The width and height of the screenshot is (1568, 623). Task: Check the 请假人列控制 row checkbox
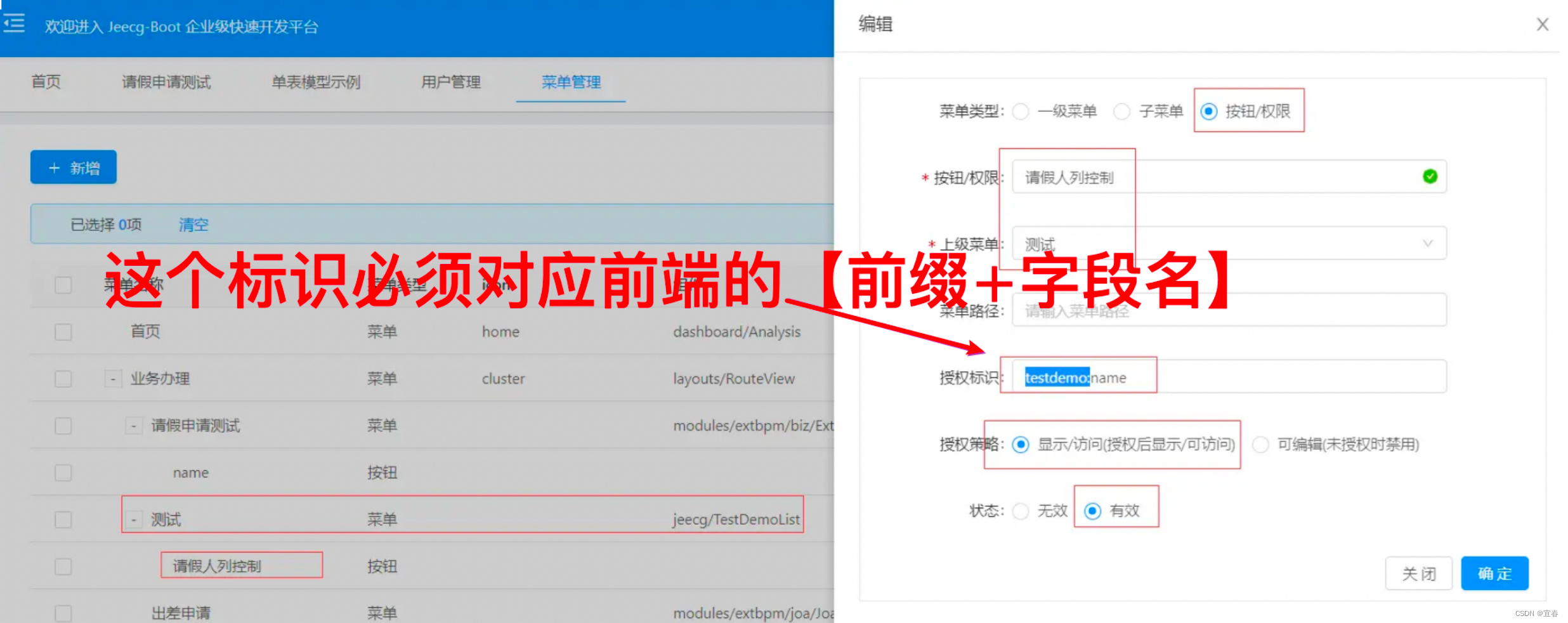[63, 567]
